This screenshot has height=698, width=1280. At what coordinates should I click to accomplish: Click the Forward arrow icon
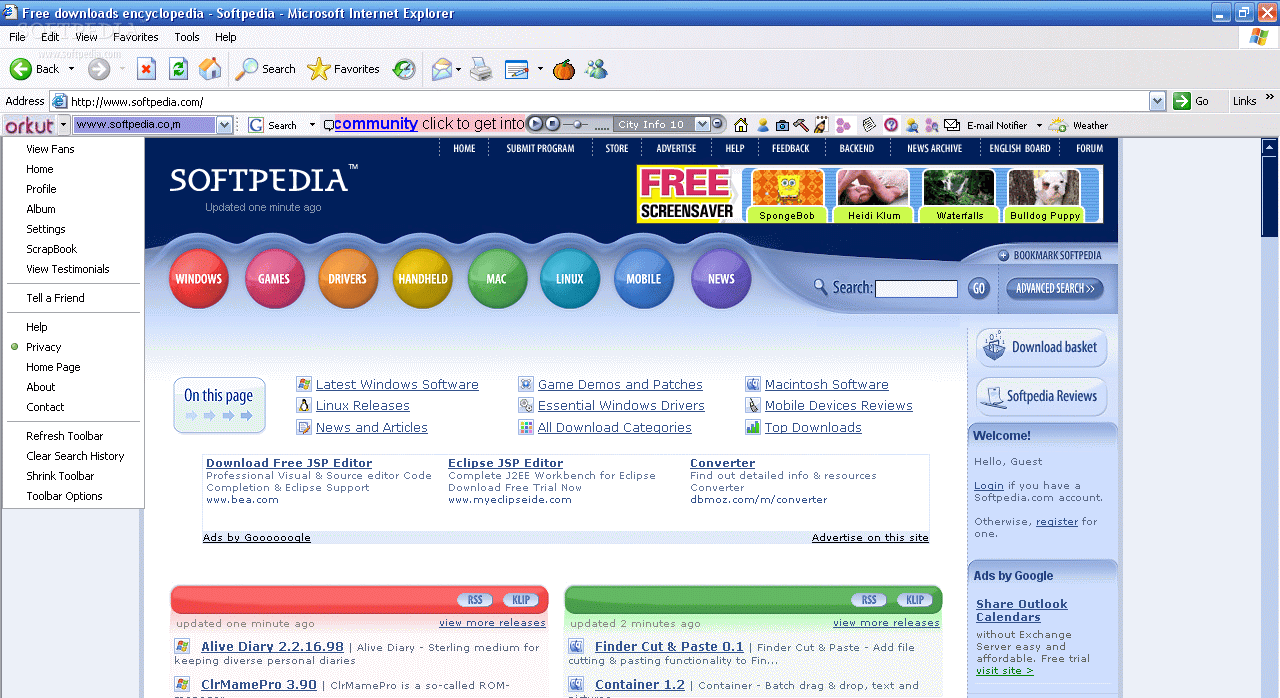[x=99, y=69]
